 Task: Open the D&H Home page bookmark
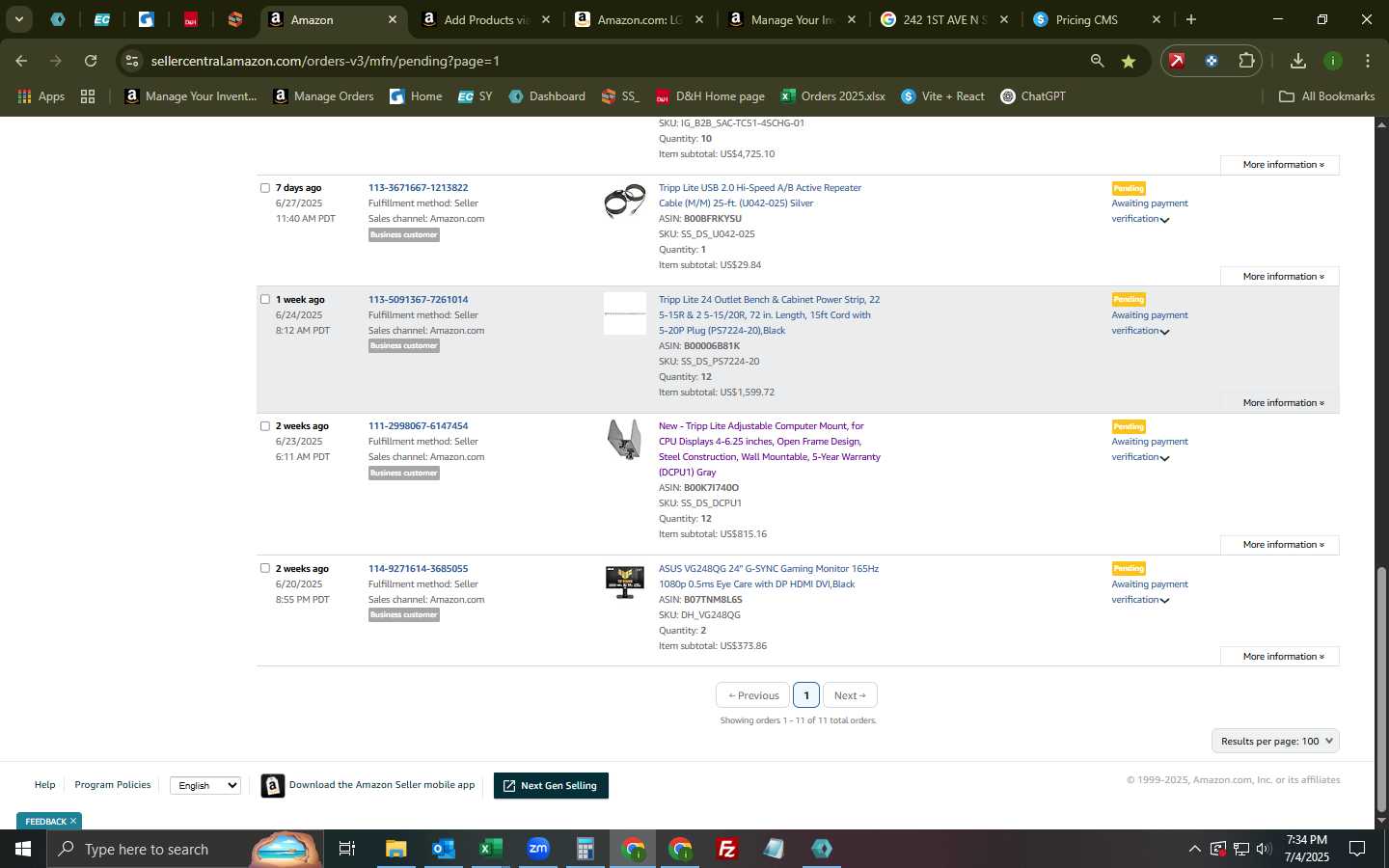[710, 96]
